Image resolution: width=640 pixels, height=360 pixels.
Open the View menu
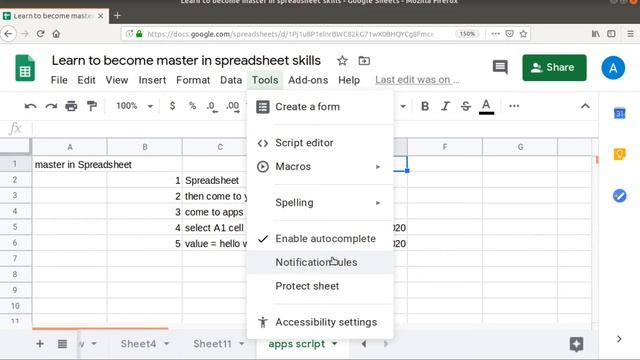click(117, 80)
